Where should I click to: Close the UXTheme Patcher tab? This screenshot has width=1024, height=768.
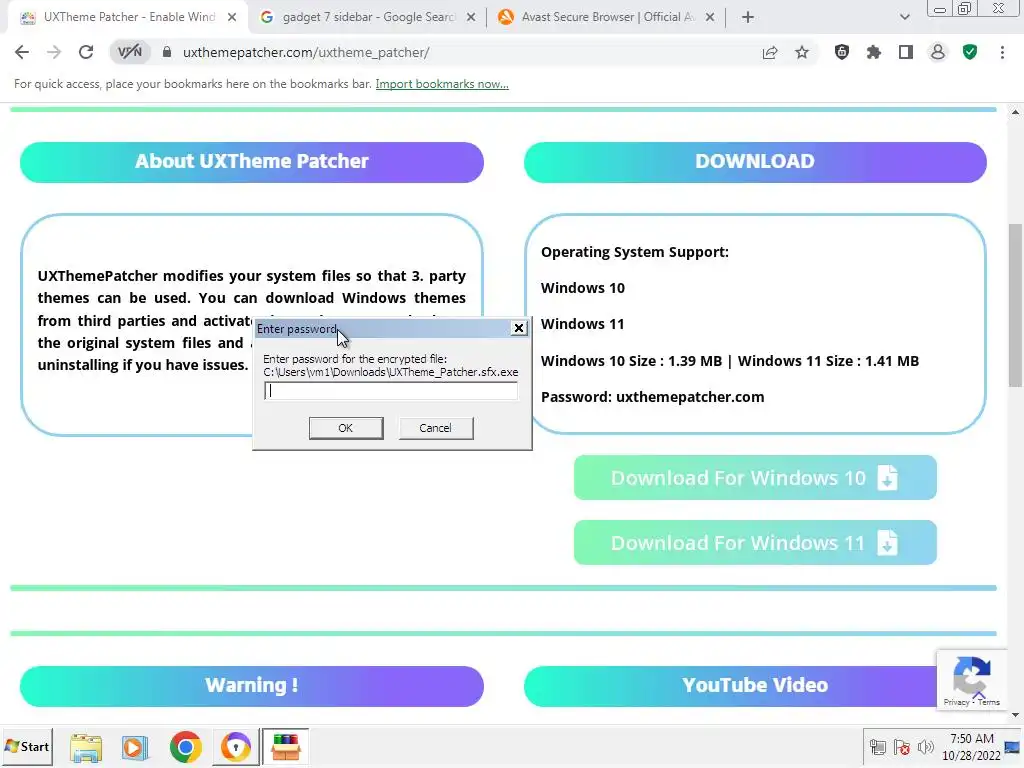click(x=232, y=18)
